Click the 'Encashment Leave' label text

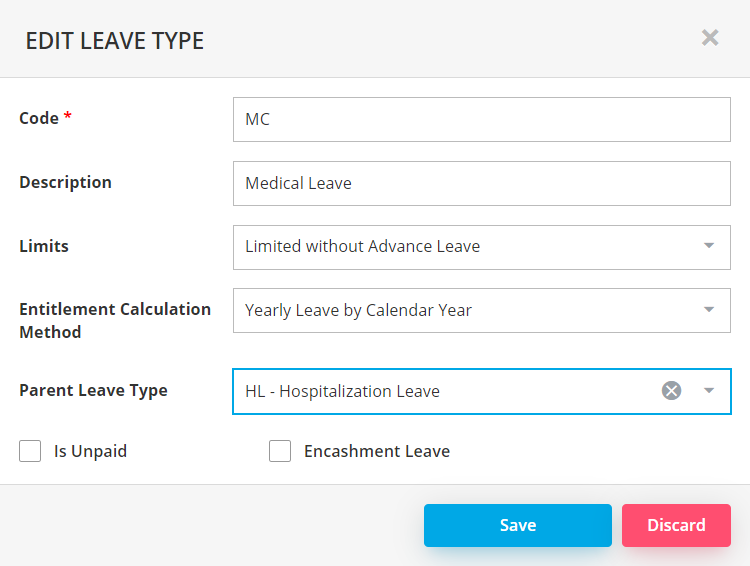click(x=377, y=451)
